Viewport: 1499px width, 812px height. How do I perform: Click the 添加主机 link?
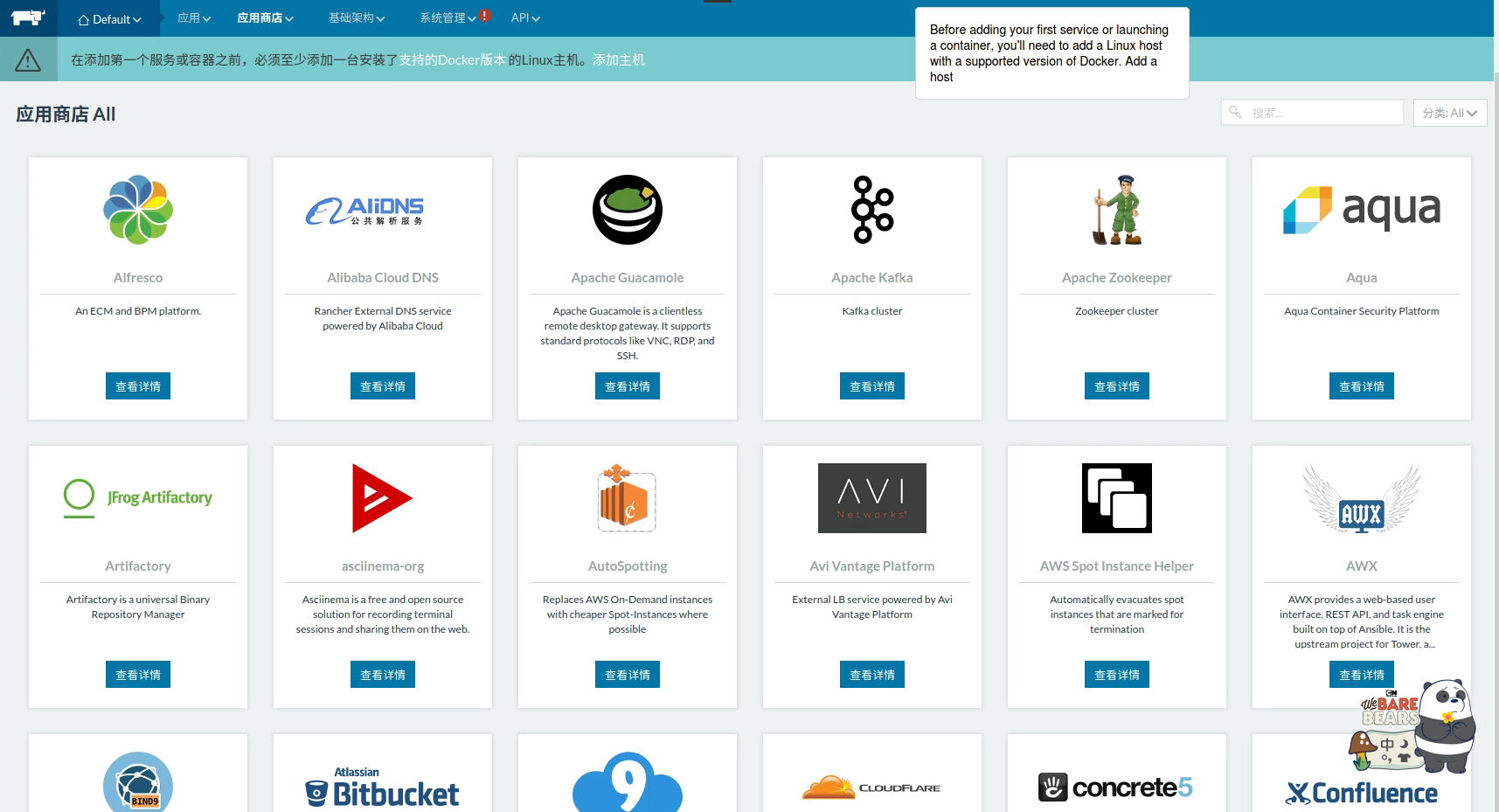(619, 59)
